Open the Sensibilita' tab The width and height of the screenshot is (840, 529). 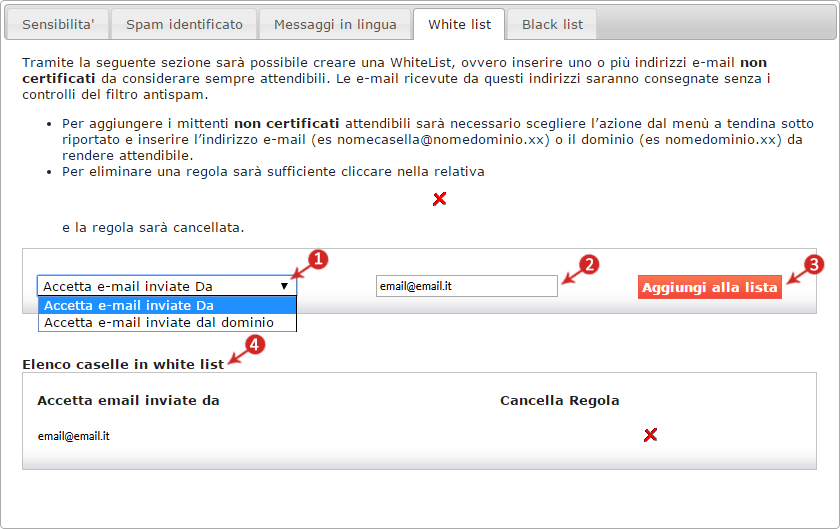58,25
